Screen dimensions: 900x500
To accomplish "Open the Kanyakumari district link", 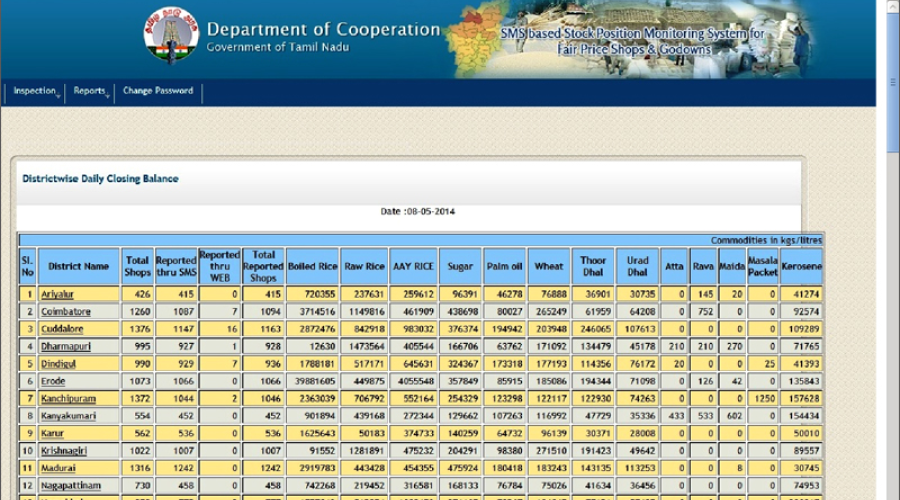I will click(68, 416).
